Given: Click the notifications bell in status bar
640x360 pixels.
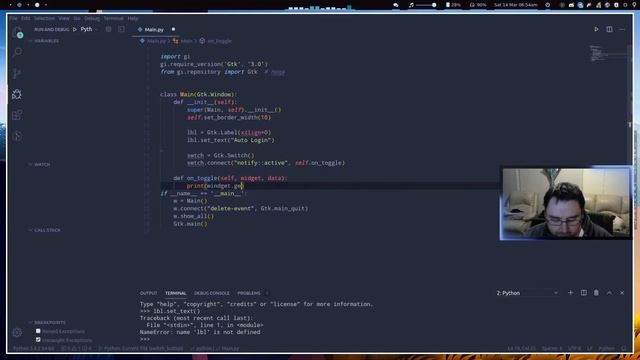Looking at the screenshot, I should (623, 348).
